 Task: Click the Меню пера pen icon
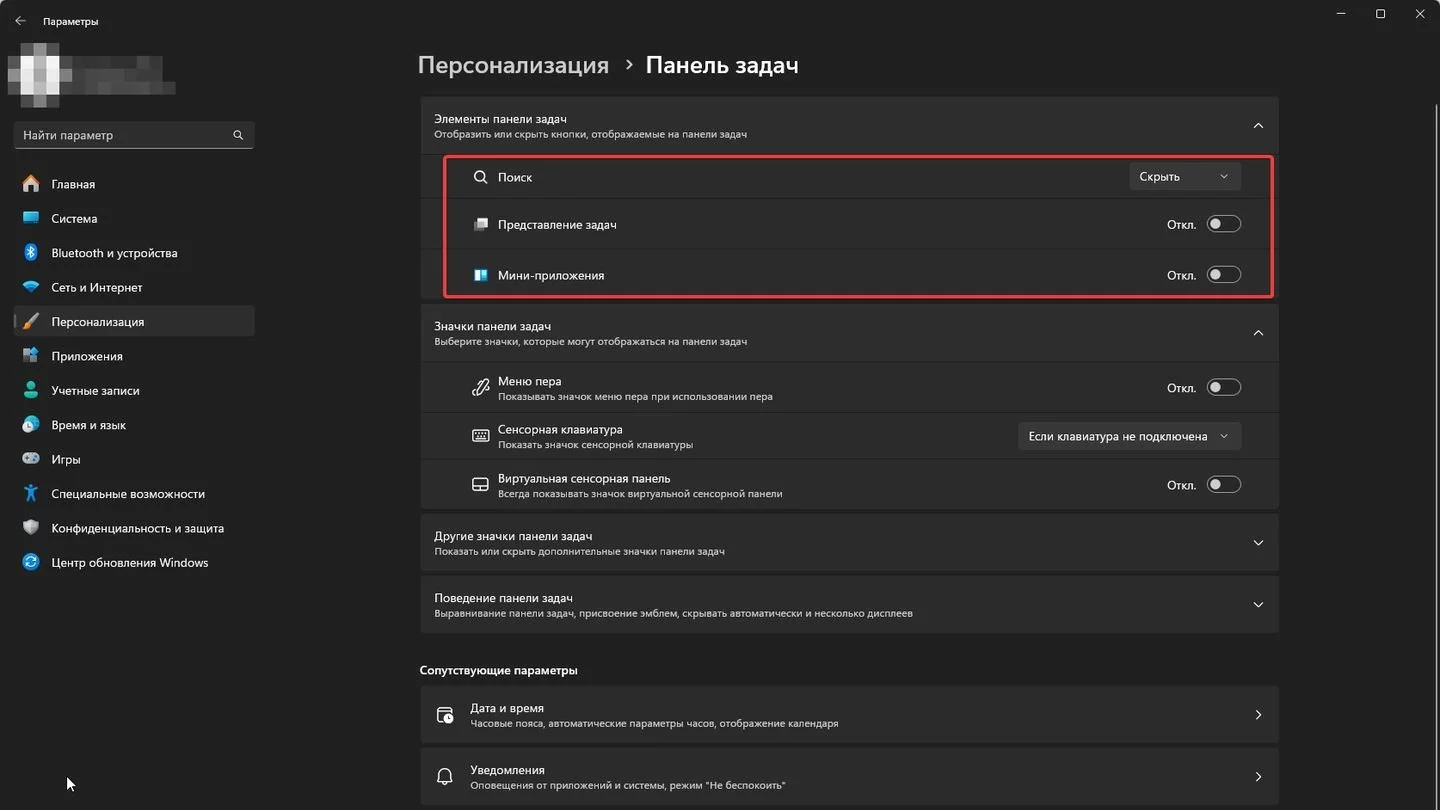tap(480, 388)
